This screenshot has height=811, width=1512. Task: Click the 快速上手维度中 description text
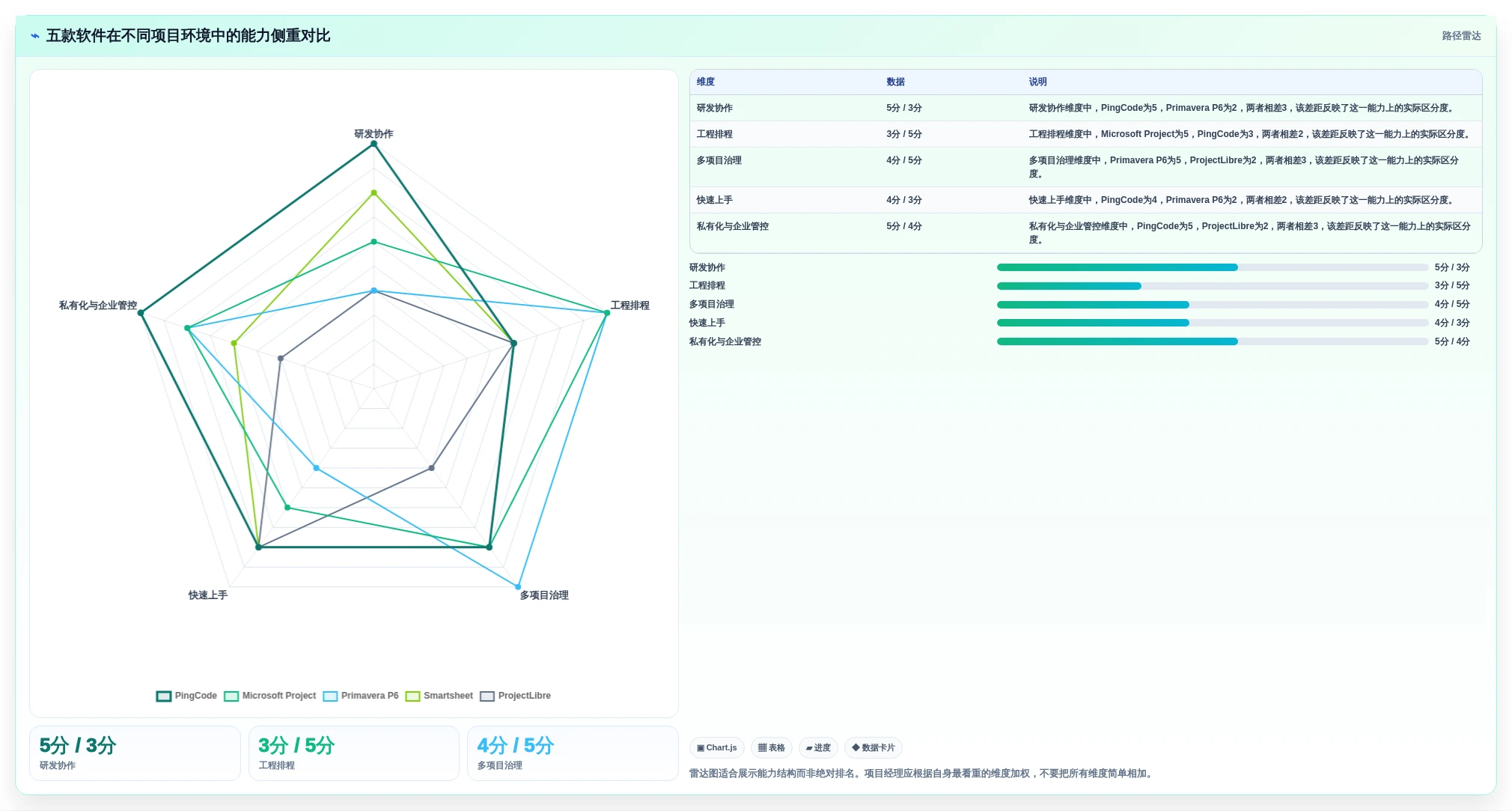[1243, 200]
